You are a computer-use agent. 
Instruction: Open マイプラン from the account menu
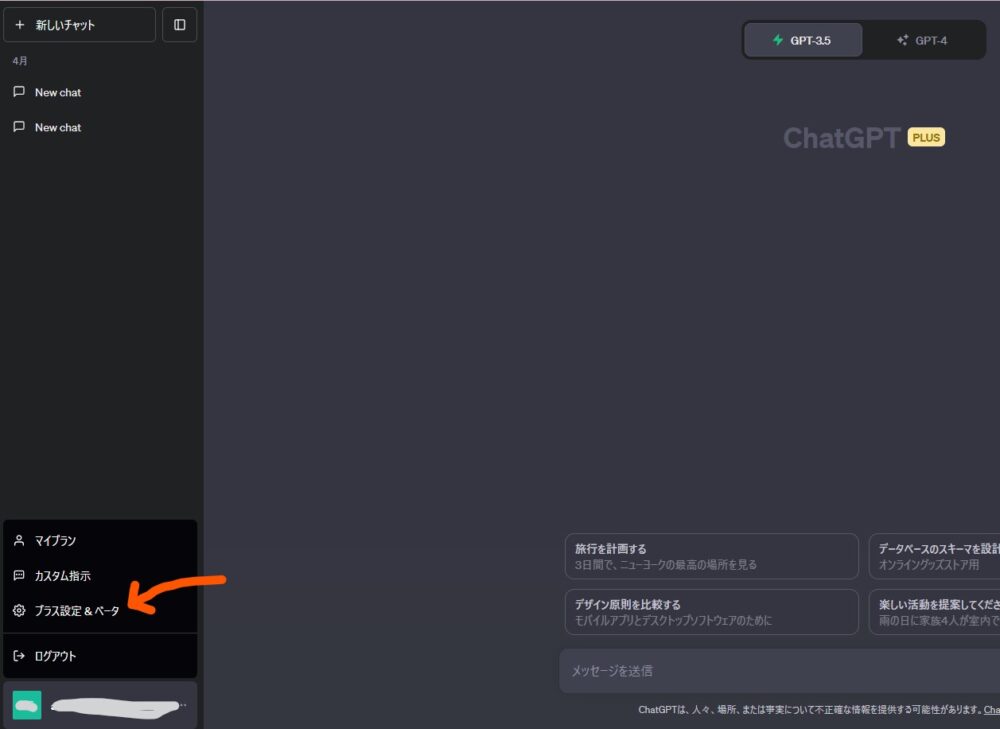click(x=56, y=541)
